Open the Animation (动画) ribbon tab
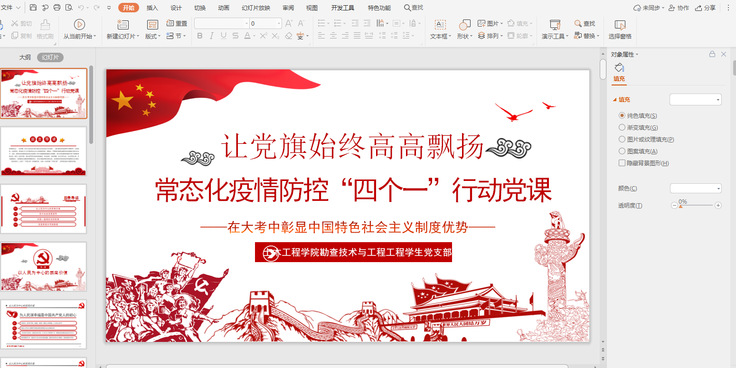Image resolution: width=736 pixels, height=368 pixels. (224, 8)
